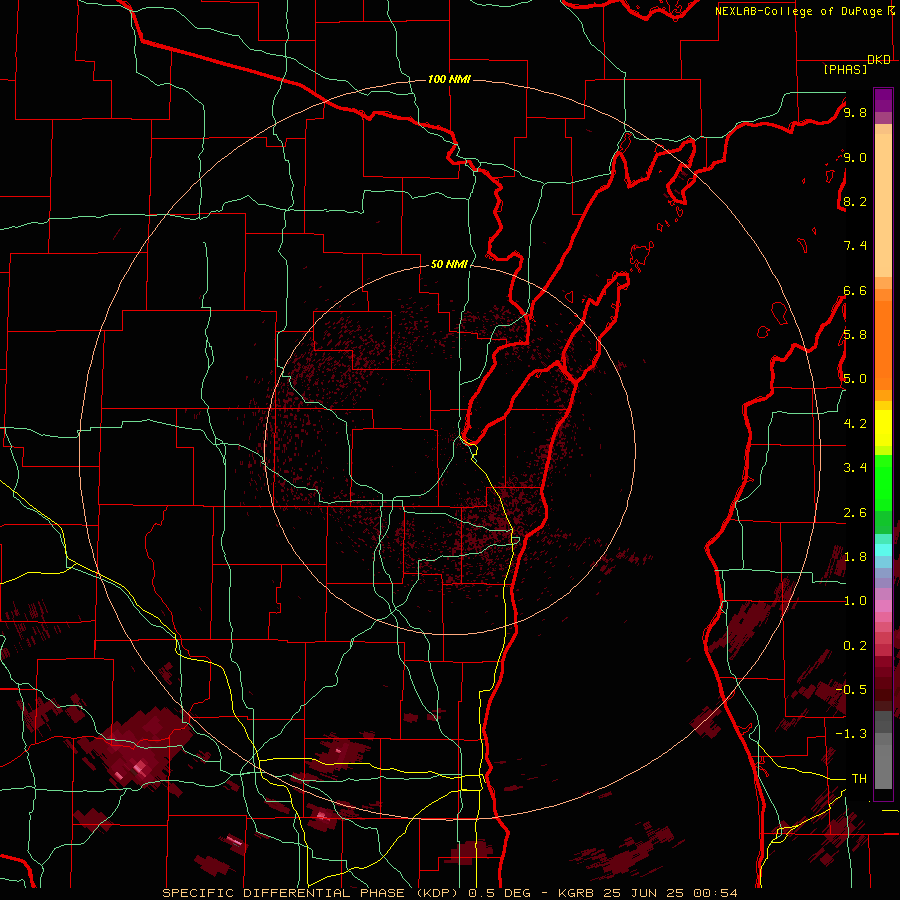Click the NEXLAB-College of DuPage credit text

(x=801, y=11)
